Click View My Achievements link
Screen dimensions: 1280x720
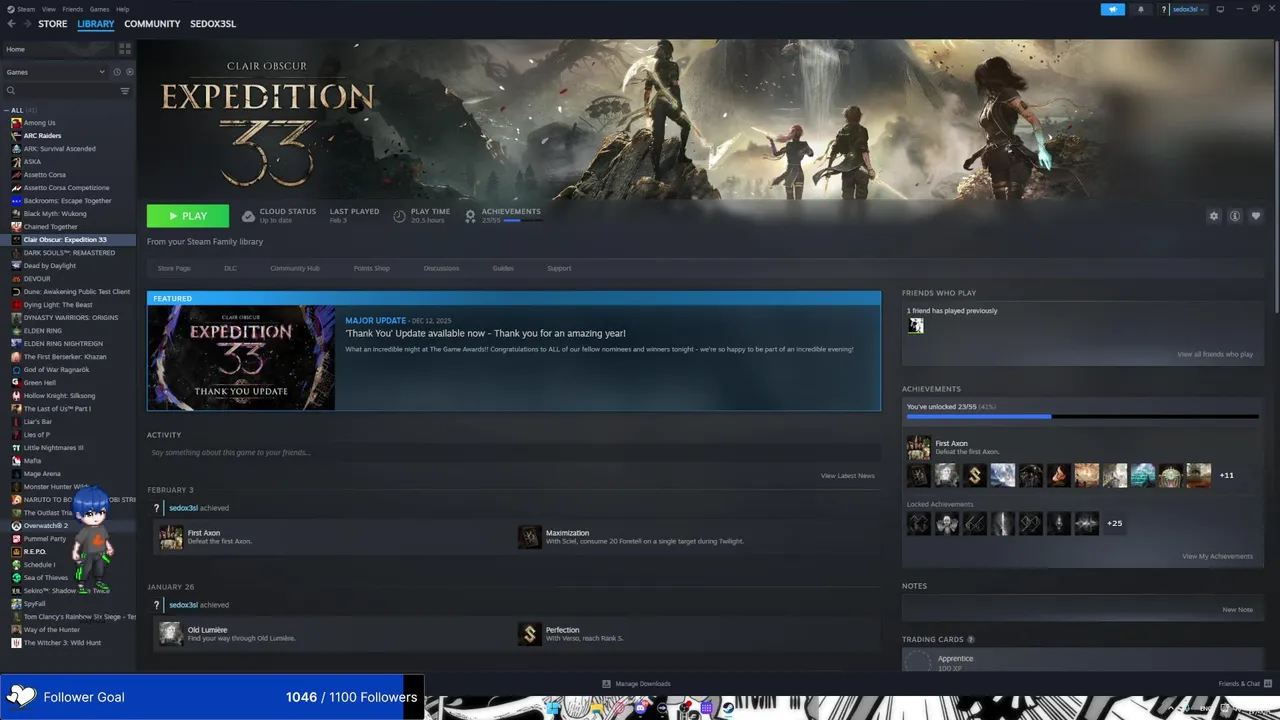click(x=1217, y=556)
